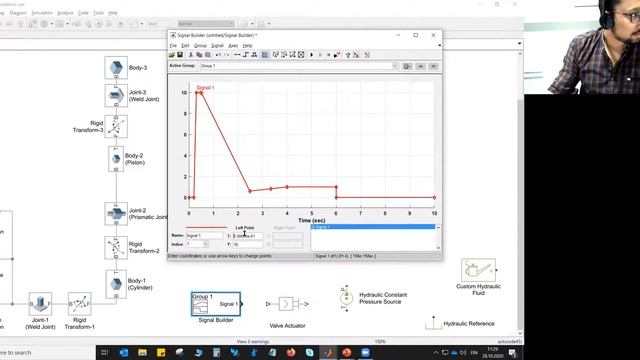
Task: Fit to view icon in Signal Builder
Action: pos(301,55)
